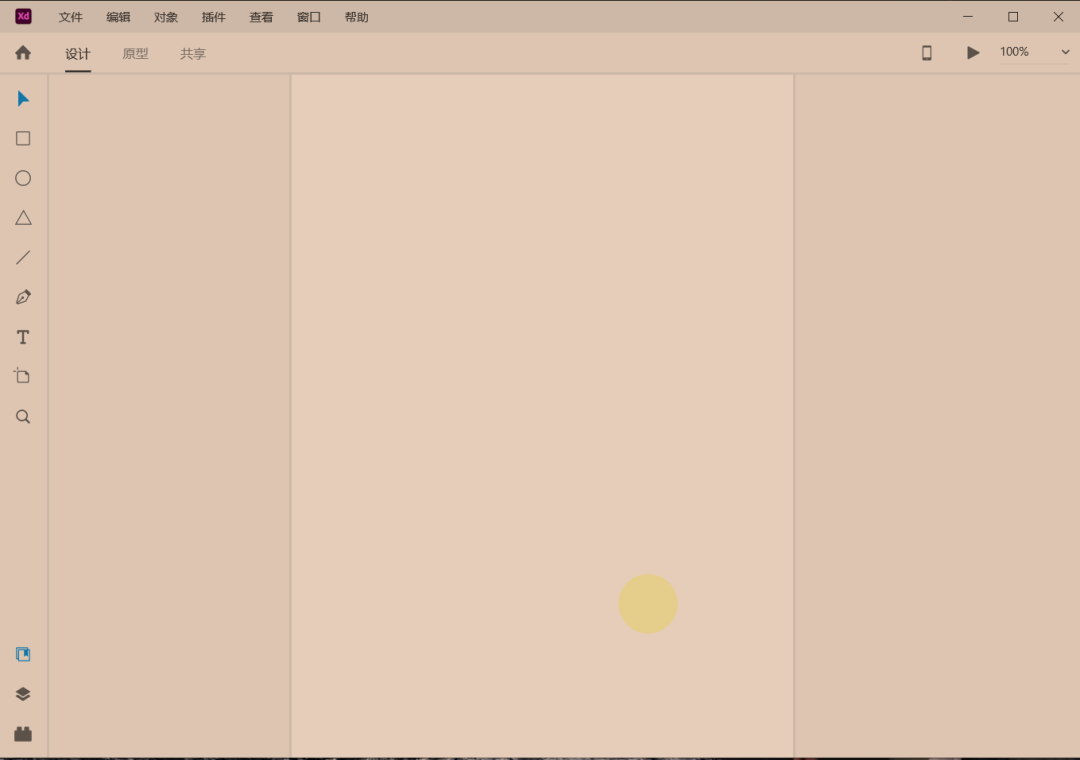Select the Zoom magnifier tool

click(x=23, y=416)
